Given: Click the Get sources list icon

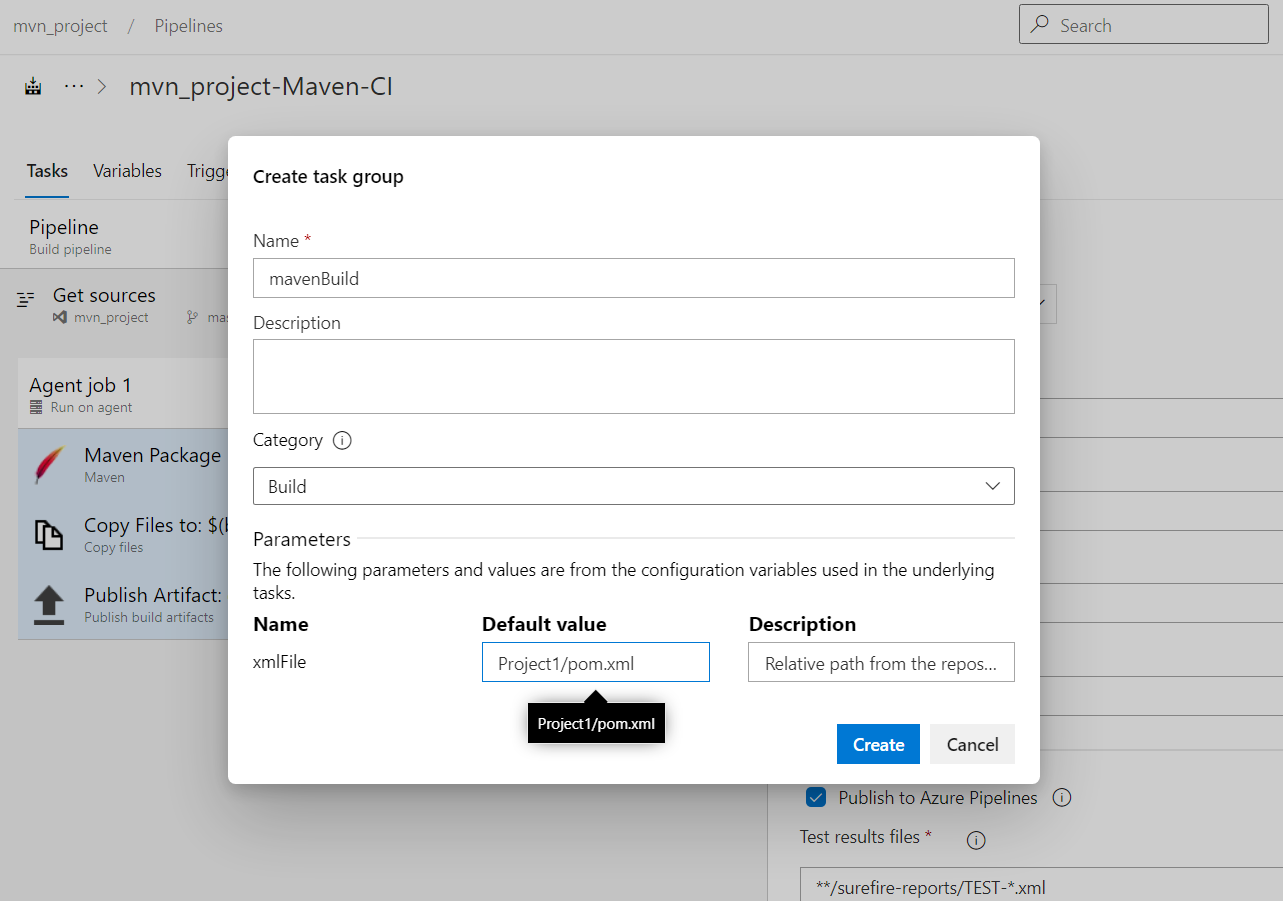Looking at the screenshot, I should 27,298.
